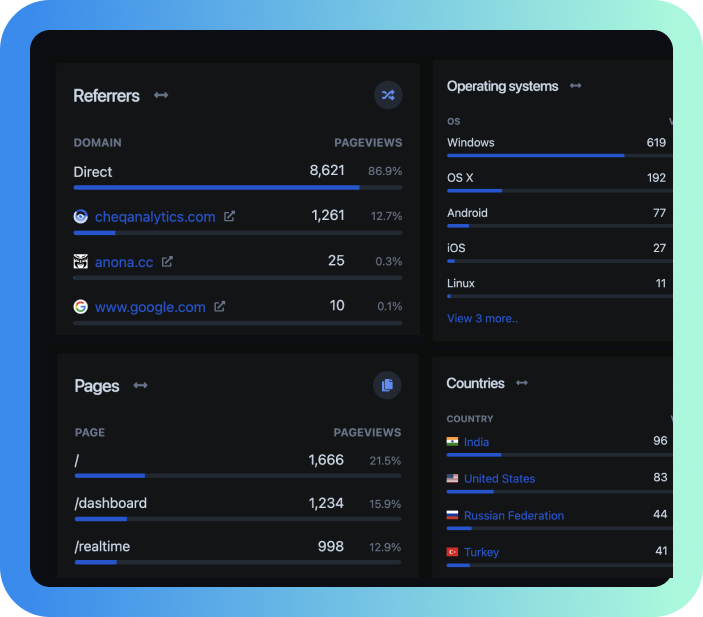Image resolution: width=703 pixels, height=617 pixels.
Task: Select the Windows operating system row
Action: click(560, 147)
